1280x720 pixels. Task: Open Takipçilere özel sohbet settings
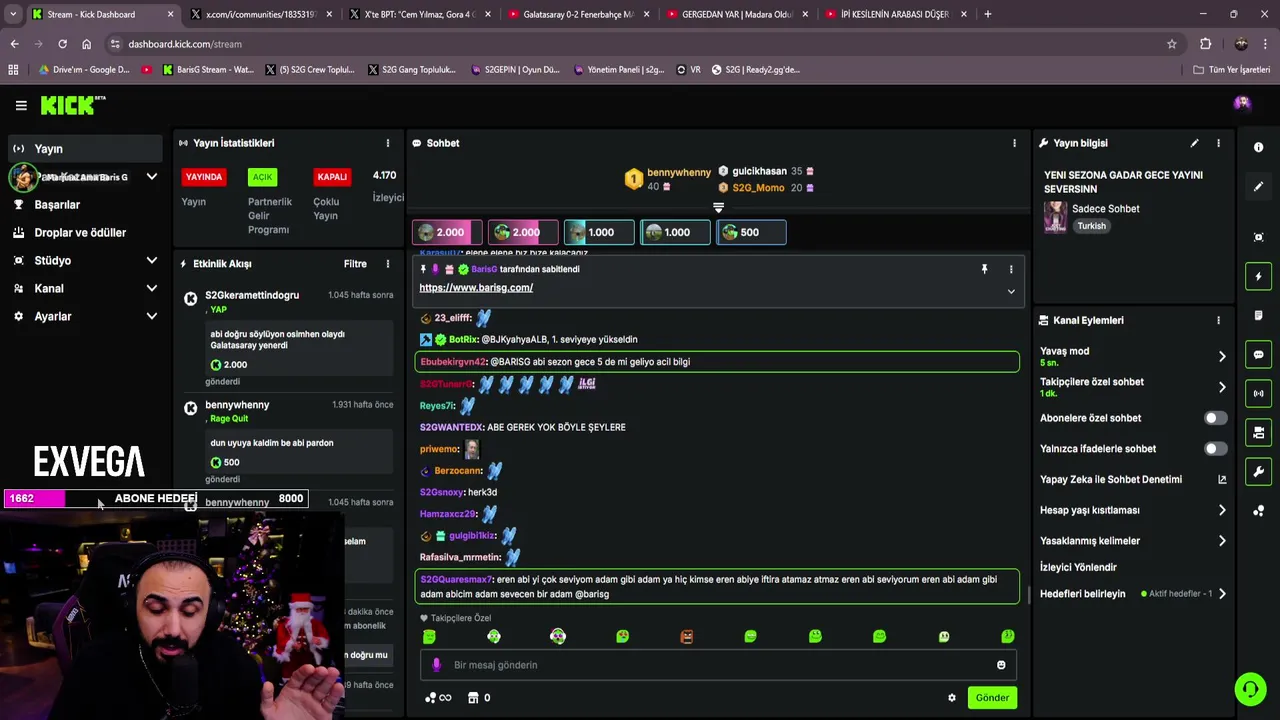click(x=1132, y=387)
